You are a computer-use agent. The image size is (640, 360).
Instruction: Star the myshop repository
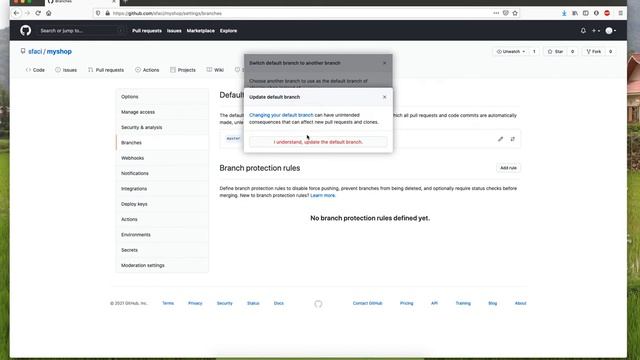click(x=555, y=52)
